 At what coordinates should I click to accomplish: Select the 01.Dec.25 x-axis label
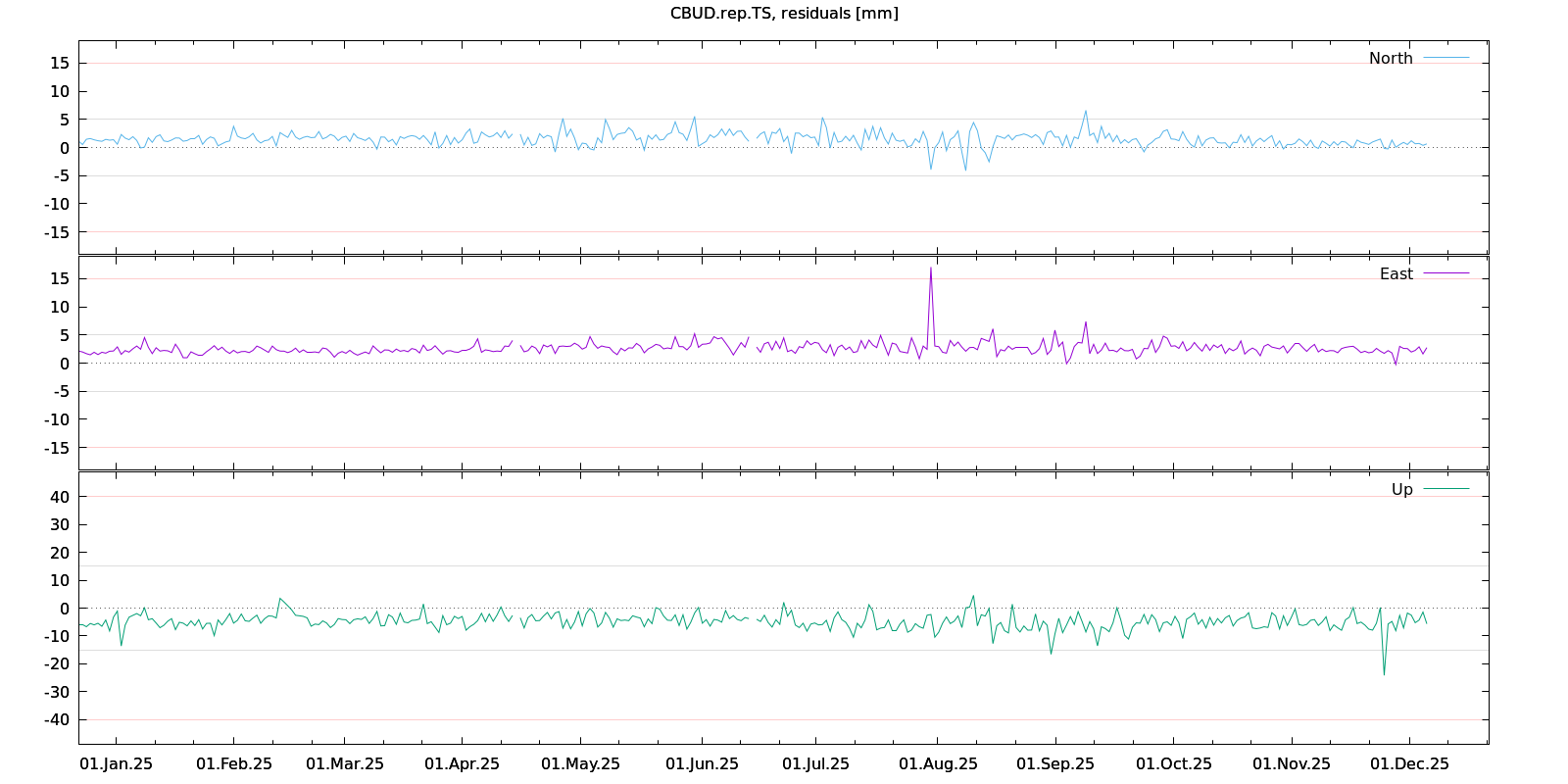pos(1409,764)
